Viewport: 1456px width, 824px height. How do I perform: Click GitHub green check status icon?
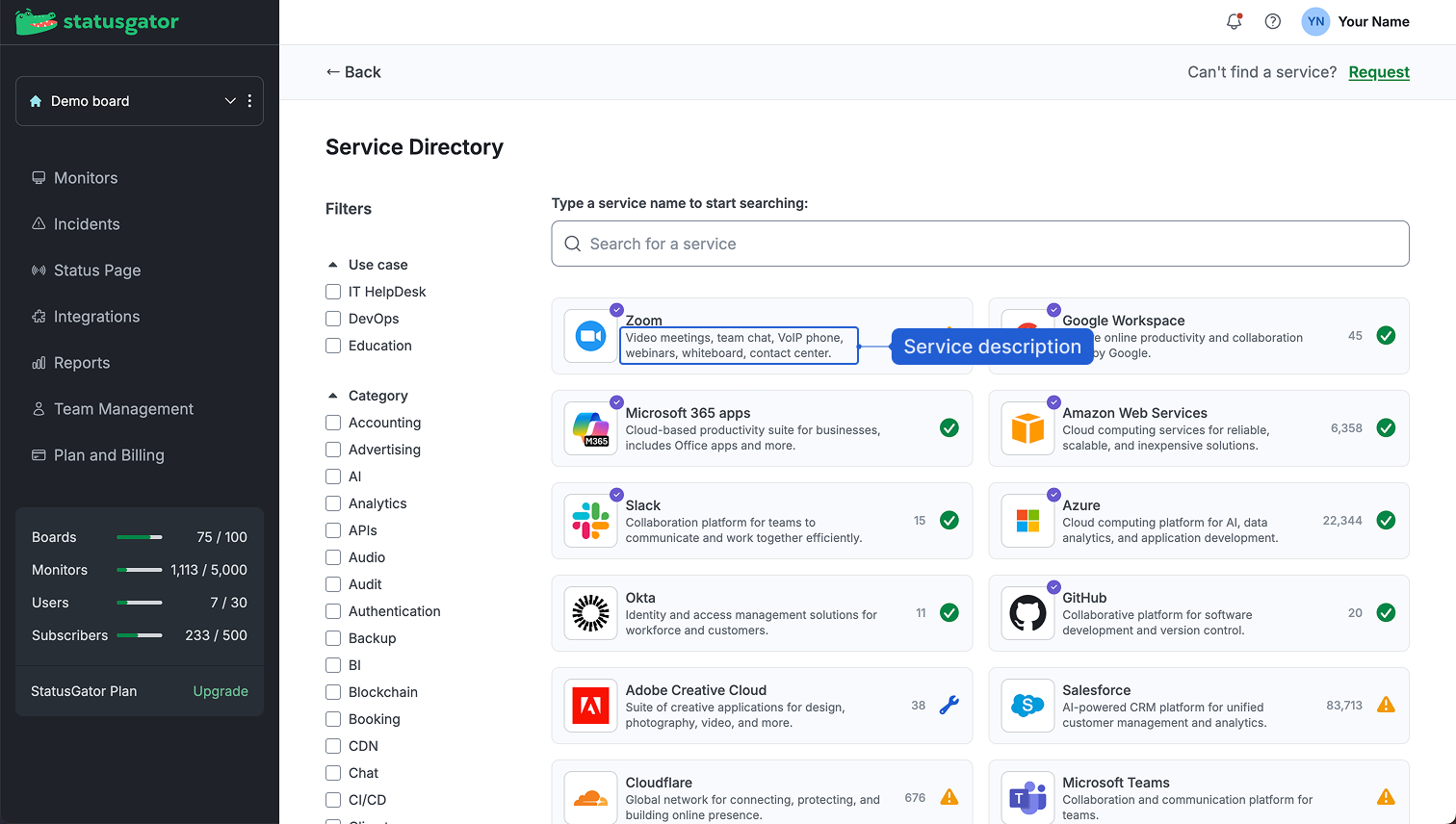coord(1386,612)
